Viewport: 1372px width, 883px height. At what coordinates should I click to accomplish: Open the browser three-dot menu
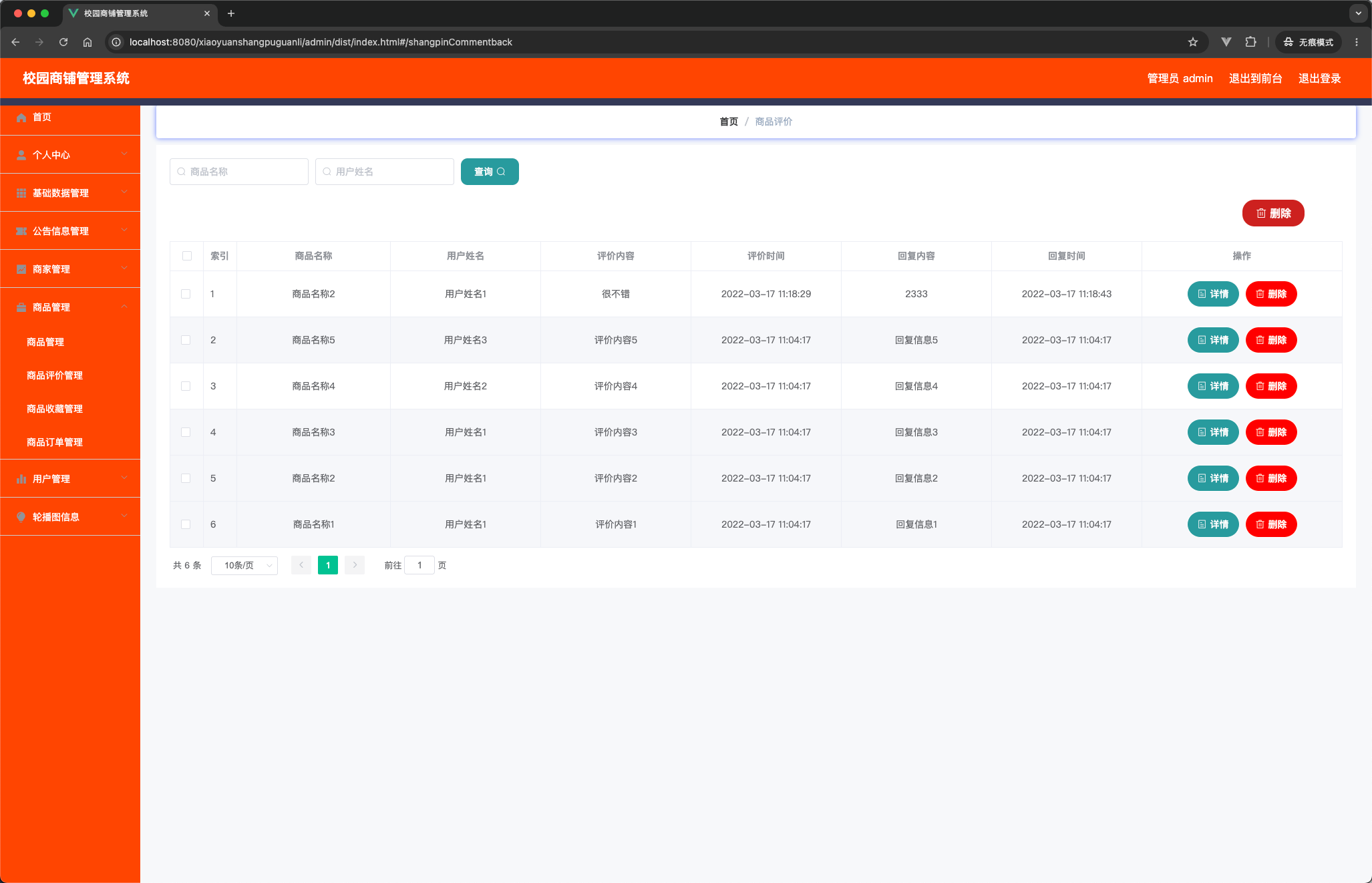pos(1357,42)
